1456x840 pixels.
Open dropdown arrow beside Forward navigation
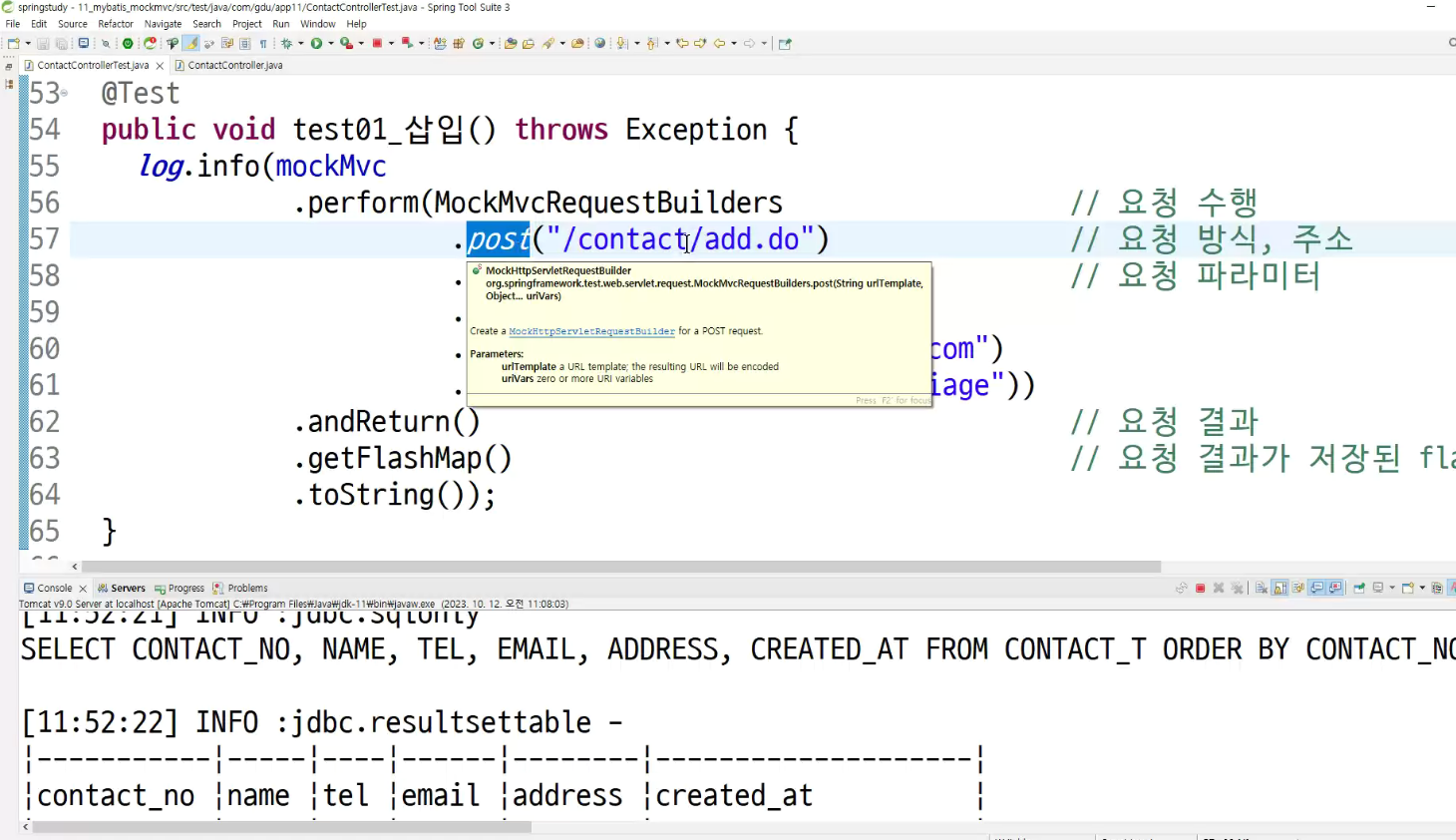tap(764, 44)
